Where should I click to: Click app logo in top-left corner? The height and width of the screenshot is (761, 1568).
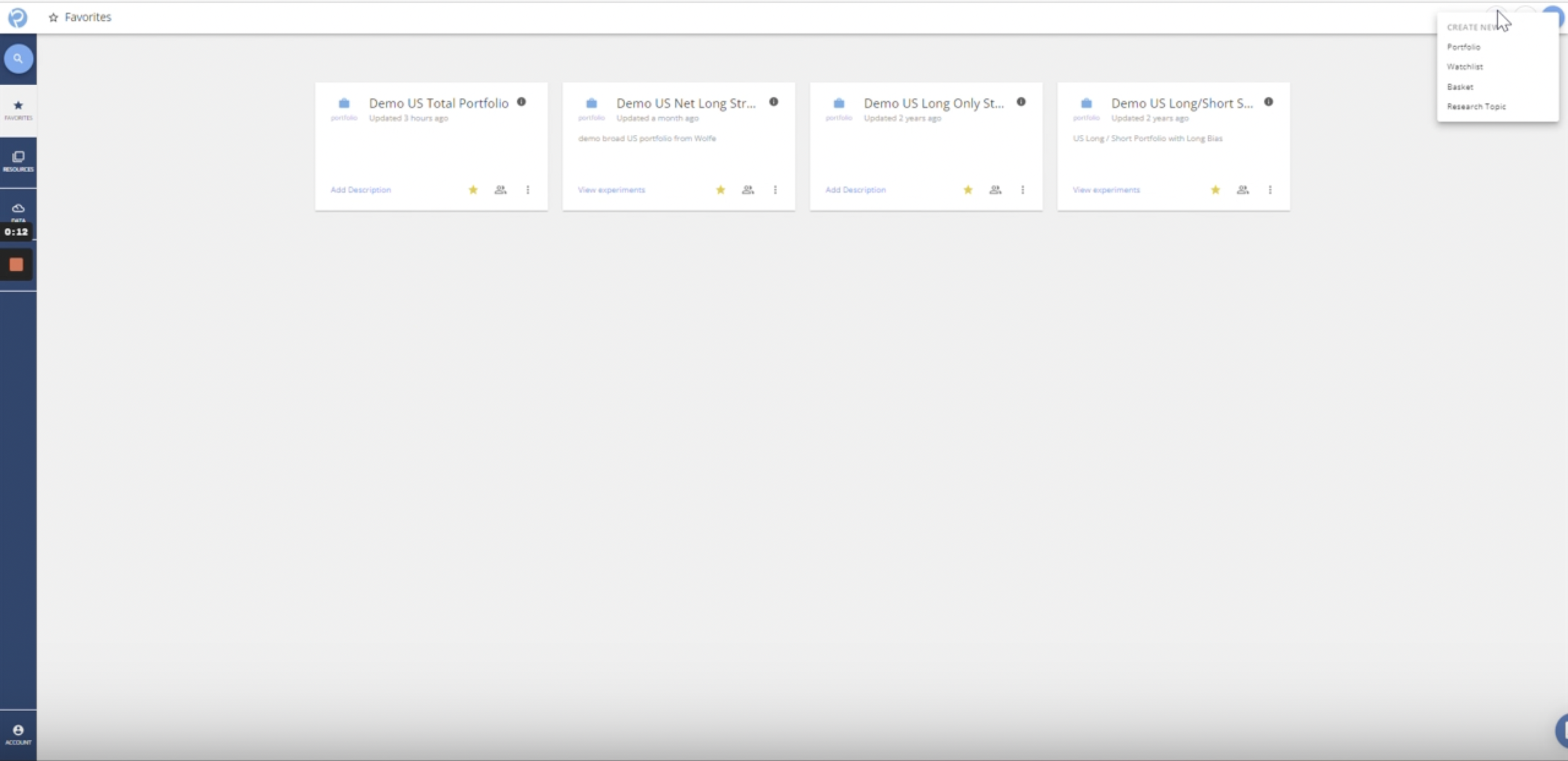[x=18, y=17]
